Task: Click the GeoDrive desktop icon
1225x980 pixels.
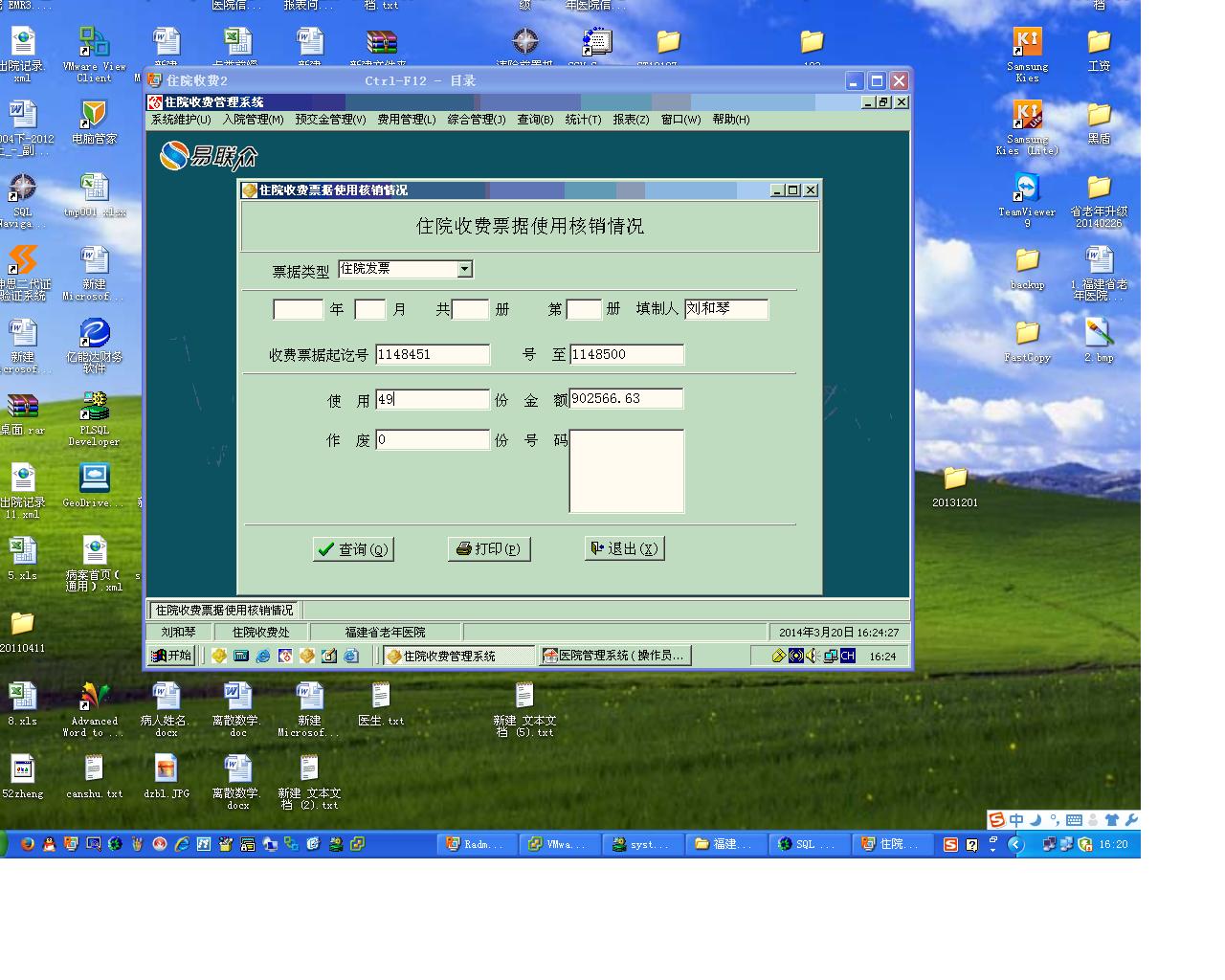Action: pyautogui.click(x=94, y=485)
